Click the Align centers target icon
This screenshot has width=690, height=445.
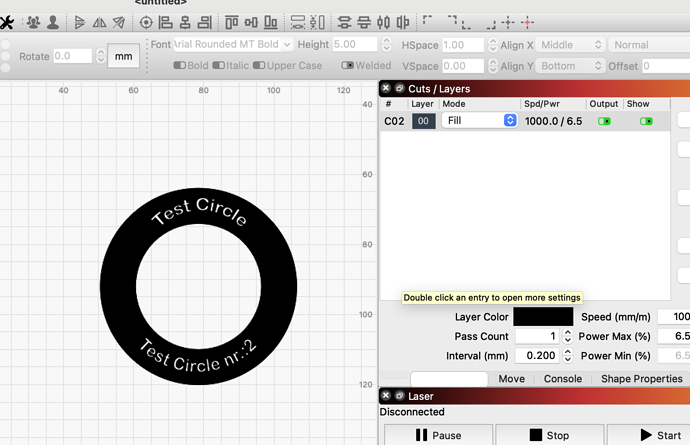click(x=146, y=22)
